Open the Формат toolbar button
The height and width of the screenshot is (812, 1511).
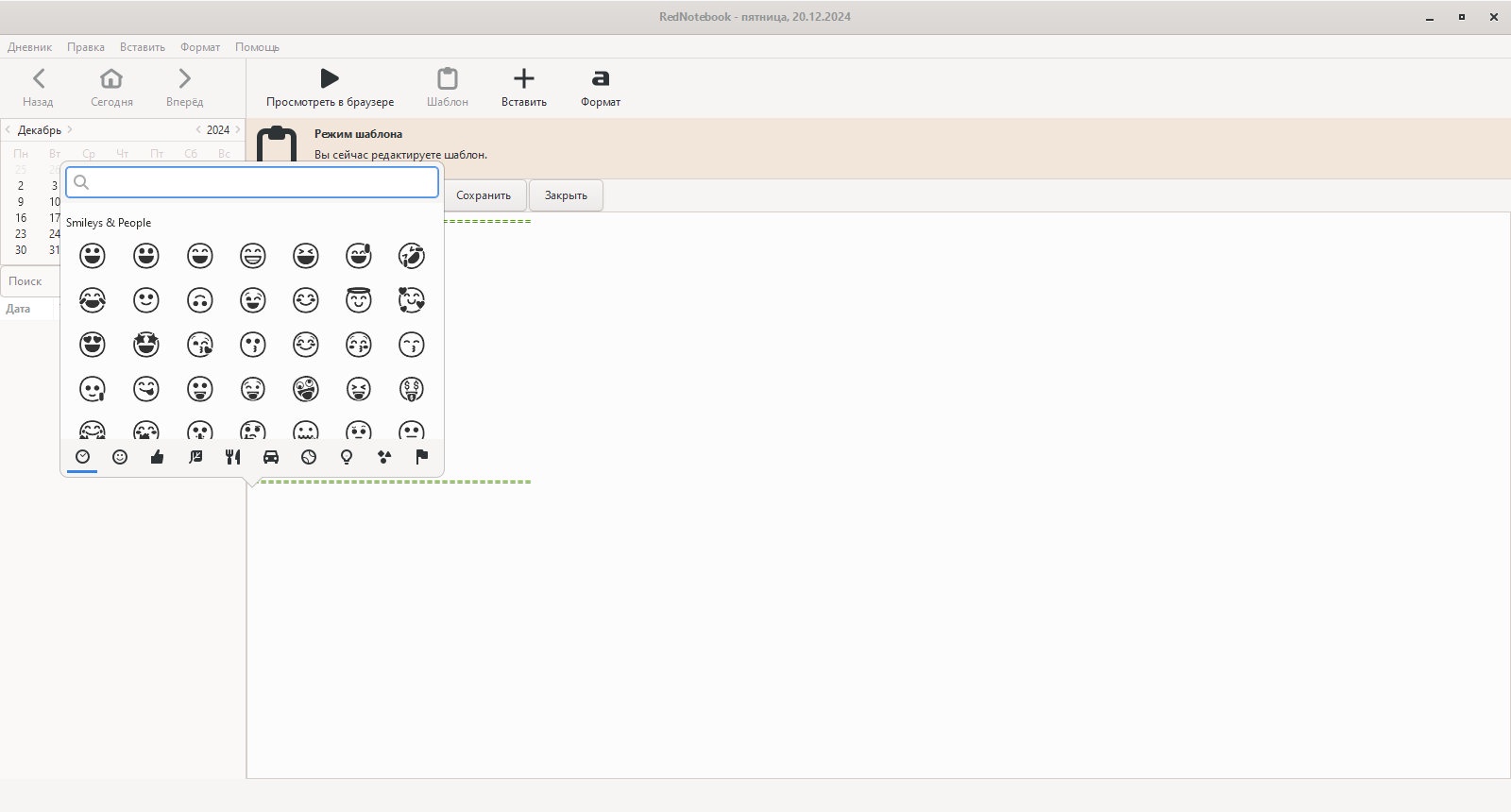601,88
